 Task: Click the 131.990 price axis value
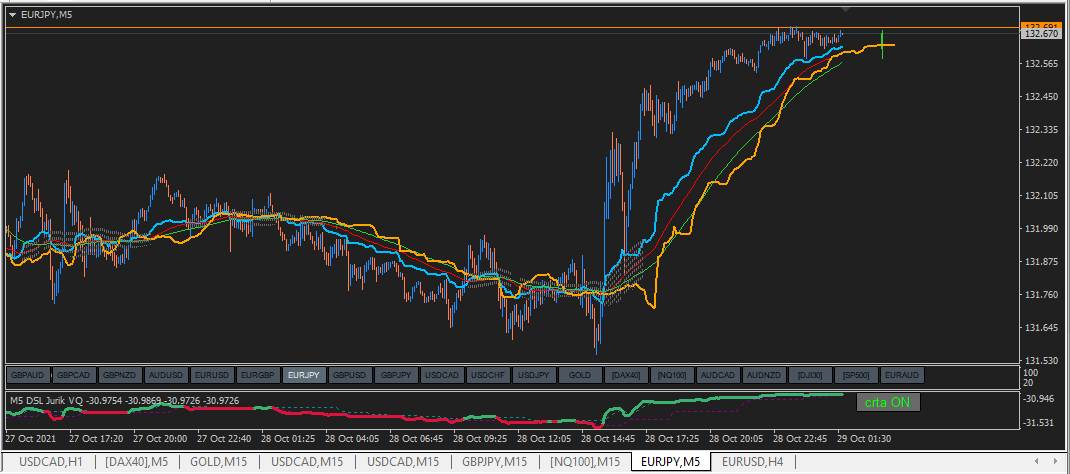(x=1041, y=229)
